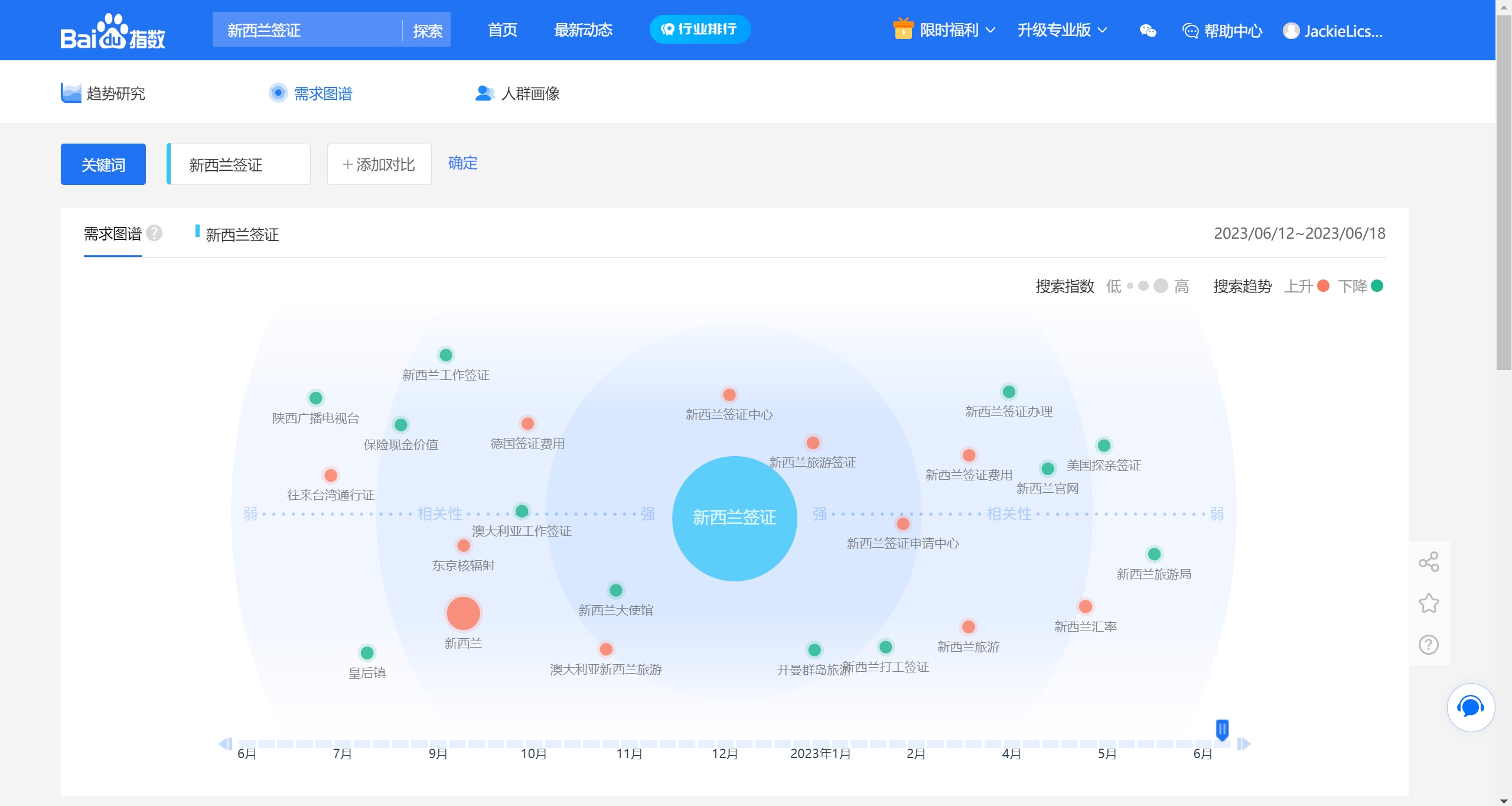Click the question mark help icon in the sidebar
Screen dimensions: 1512x806
(1428, 645)
